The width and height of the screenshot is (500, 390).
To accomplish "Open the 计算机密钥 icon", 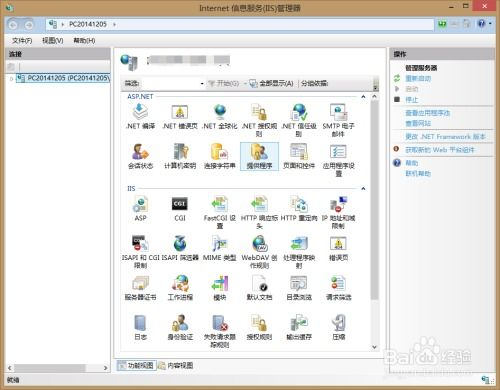I will click(x=180, y=156).
